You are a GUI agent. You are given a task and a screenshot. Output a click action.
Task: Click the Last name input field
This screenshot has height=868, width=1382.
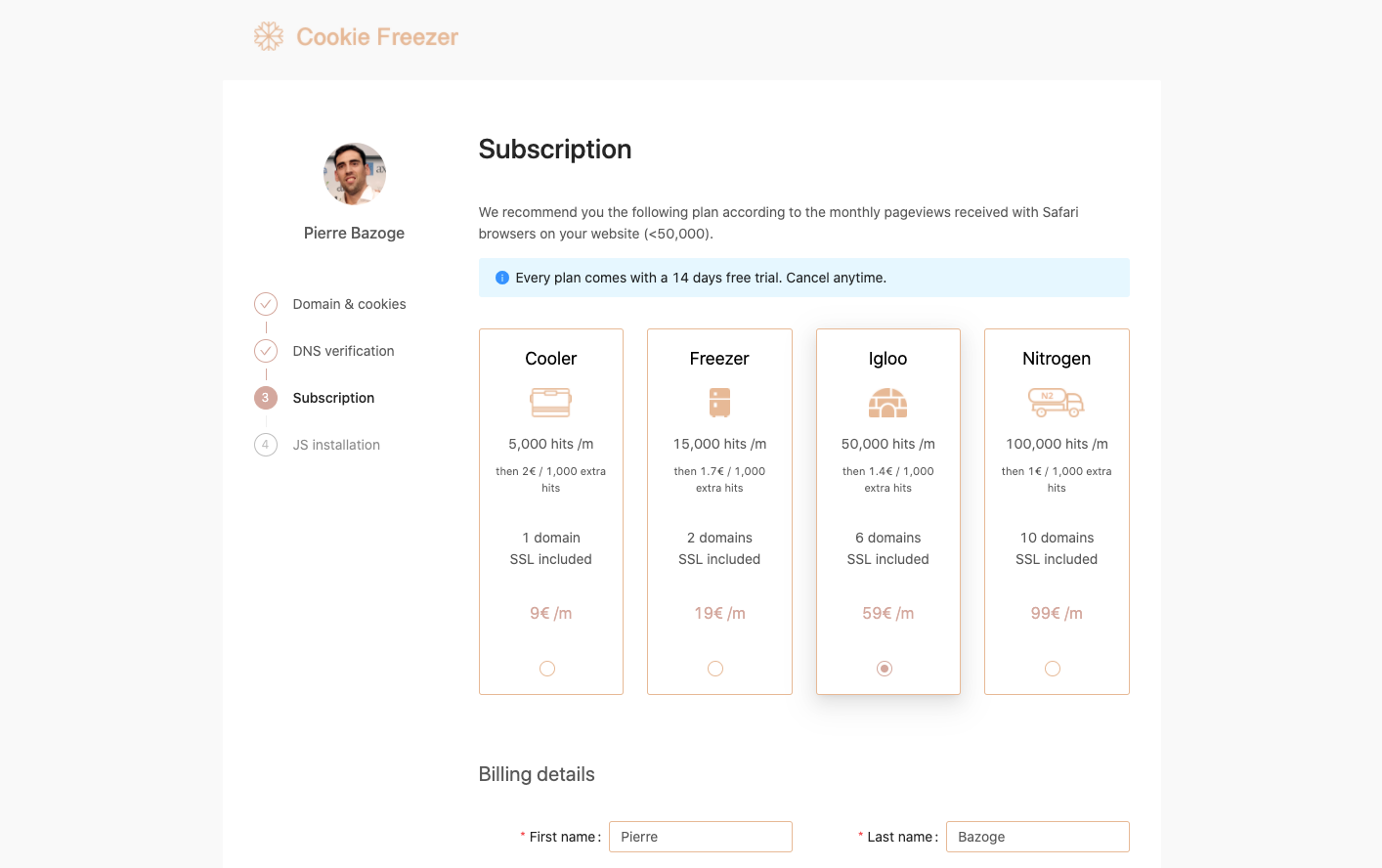click(x=1037, y=837)
